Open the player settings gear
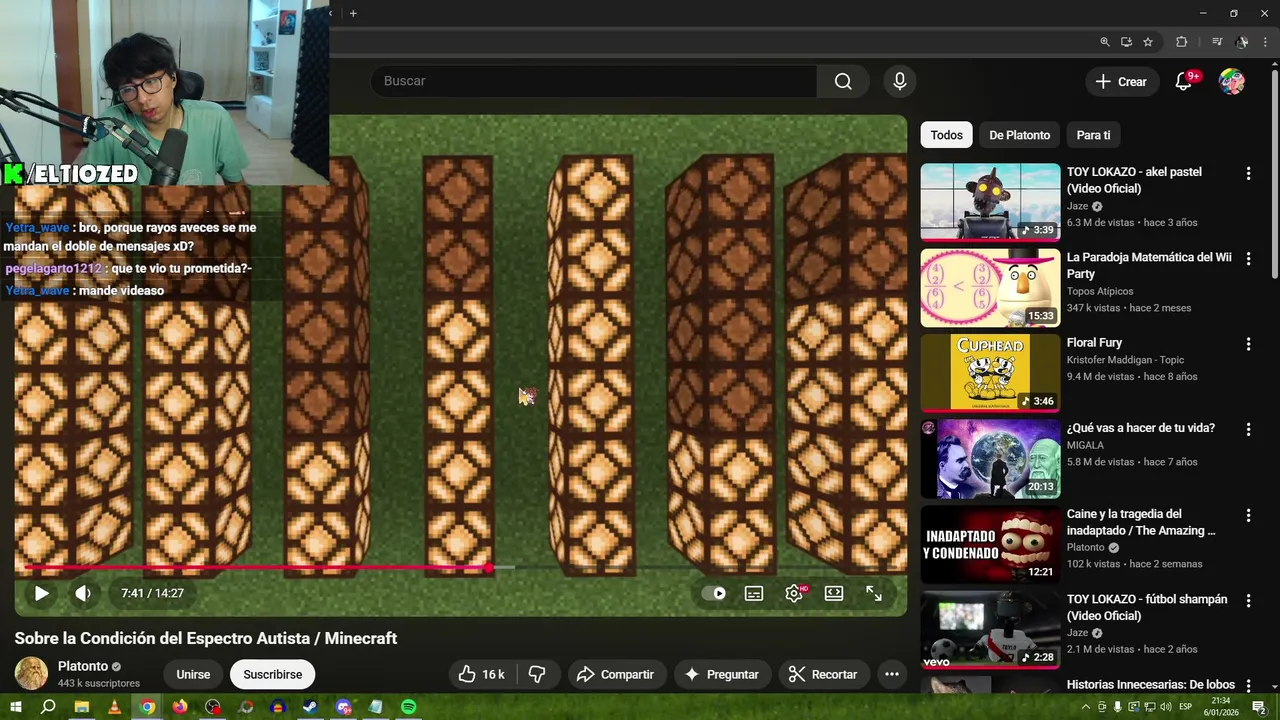1280x720 pixels. coord(794,593)
